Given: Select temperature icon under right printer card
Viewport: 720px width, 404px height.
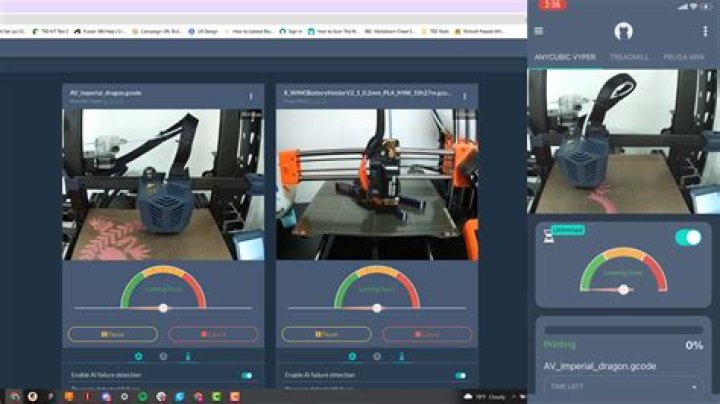Looking at the screenshot, I should (402, 356).
